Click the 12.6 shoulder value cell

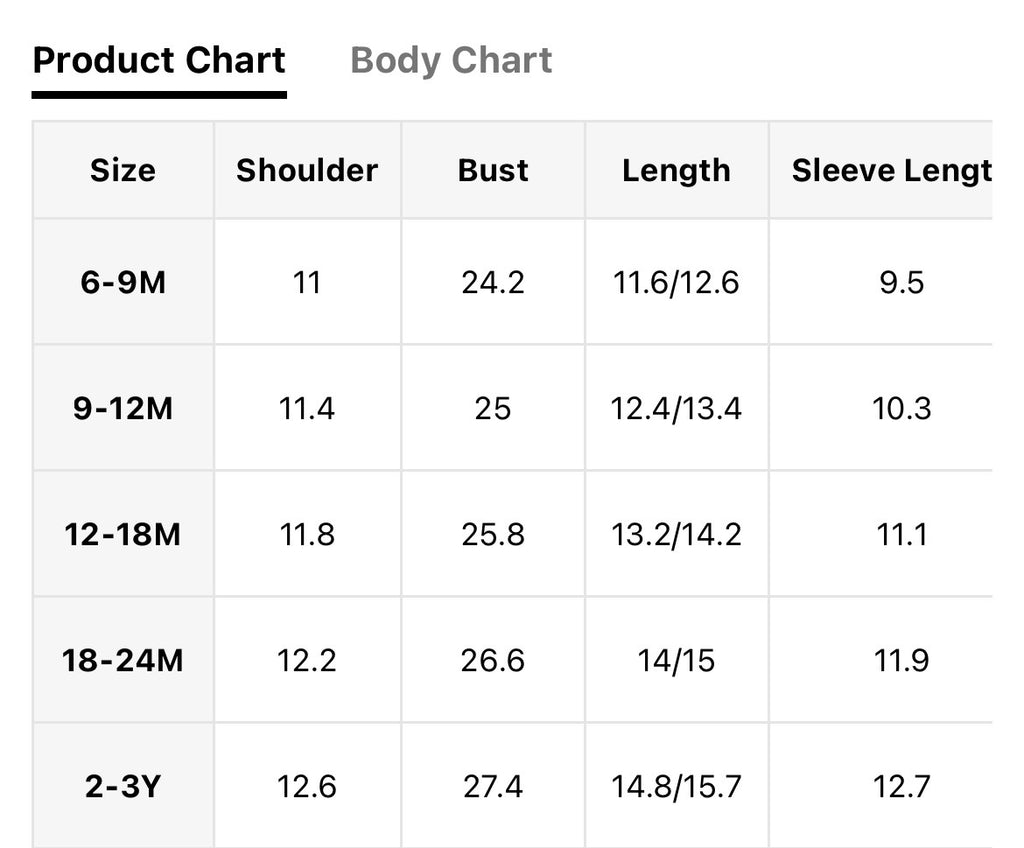point(307,786)
